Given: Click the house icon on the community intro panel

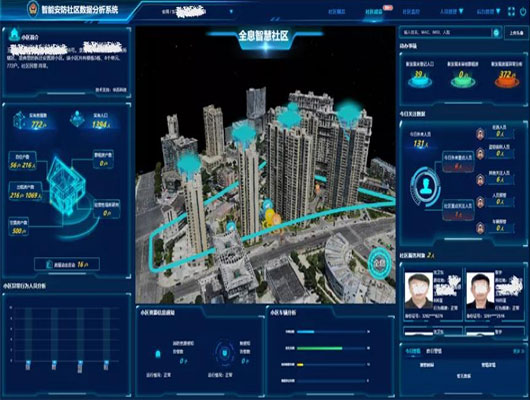Looking at the screenshot, I should tap(14, 34).
